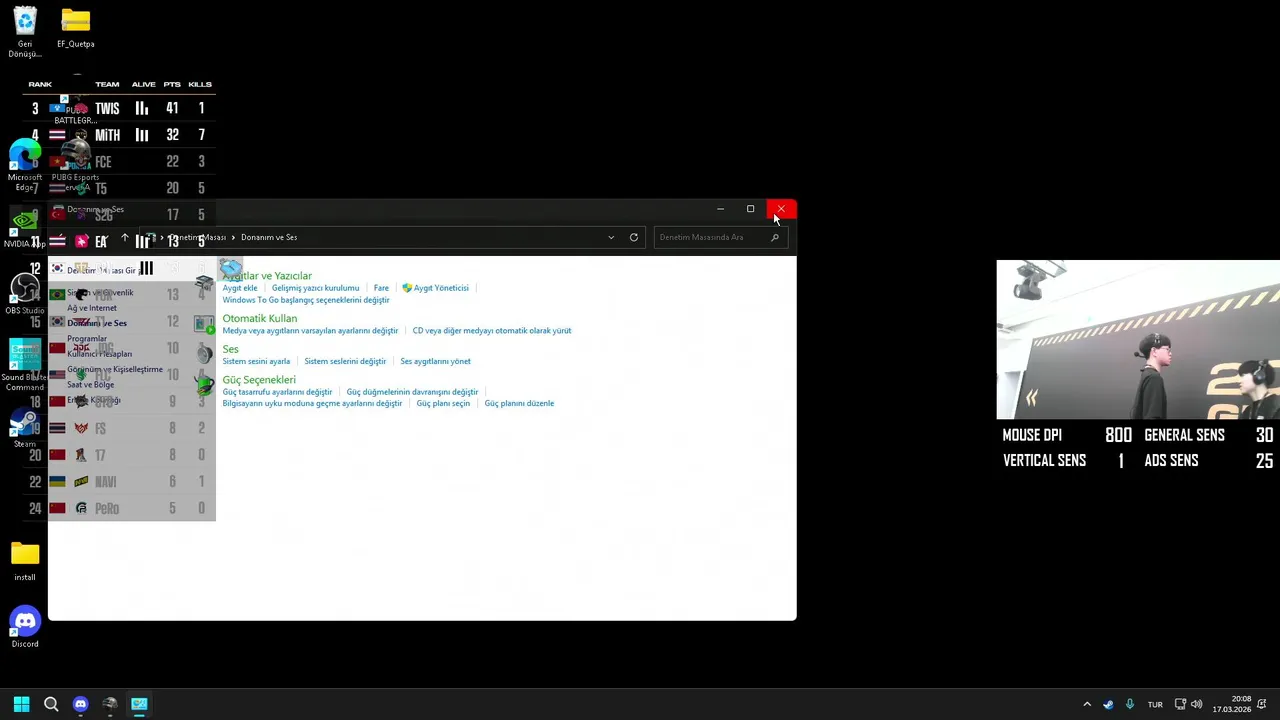Click Denetim Masasında Ara search field
1280x720 pixels.
coord(720,237)
